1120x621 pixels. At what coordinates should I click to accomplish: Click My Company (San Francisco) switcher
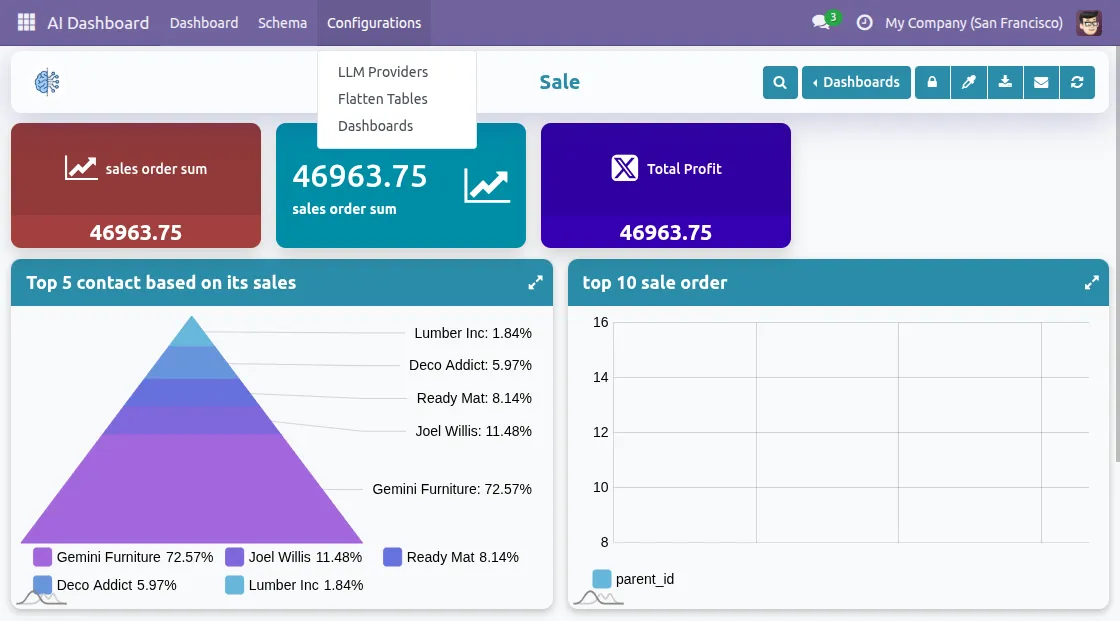coord(974,22)
